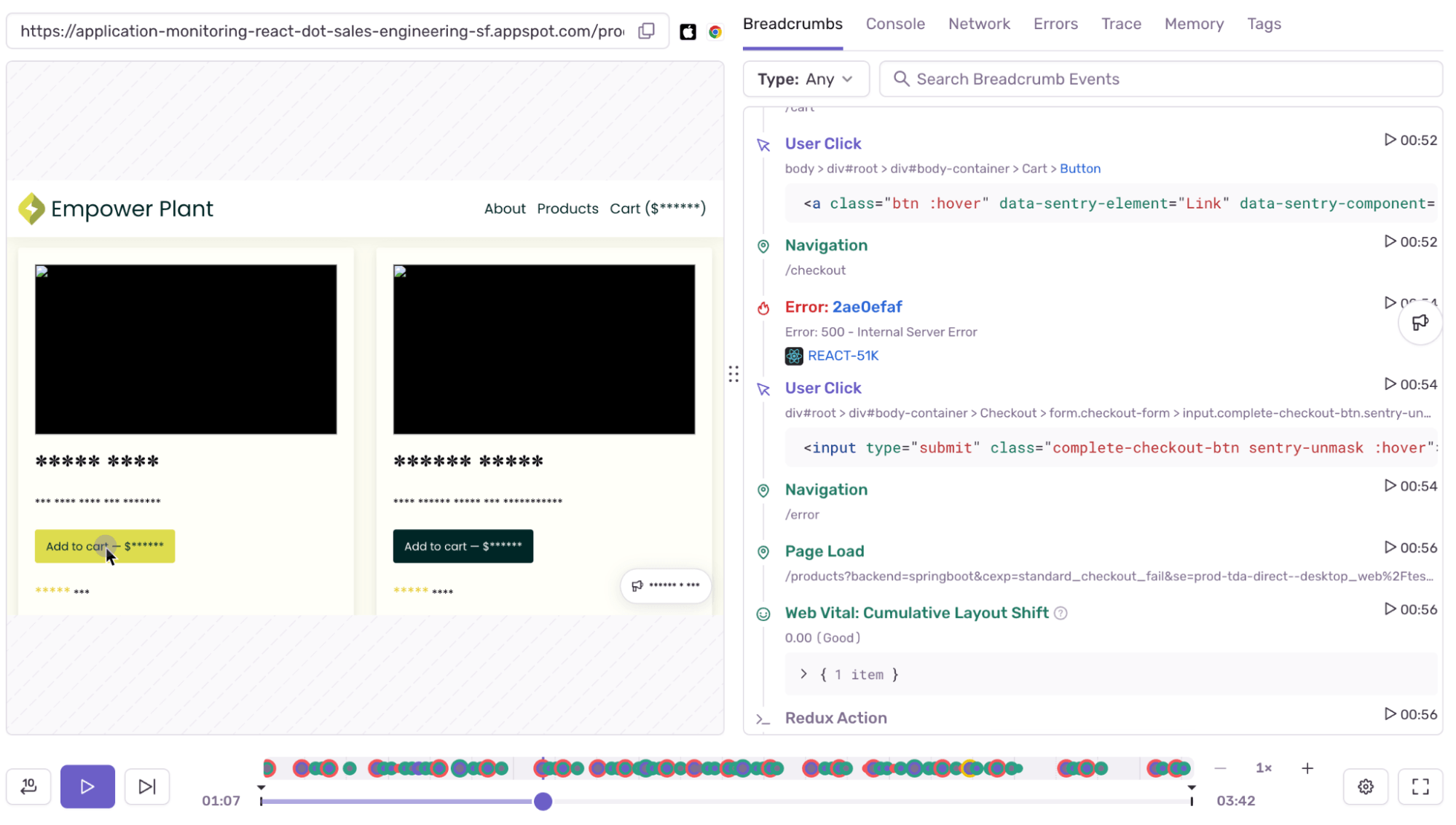Open the replay settings gear

click(x=1366, y=786)
